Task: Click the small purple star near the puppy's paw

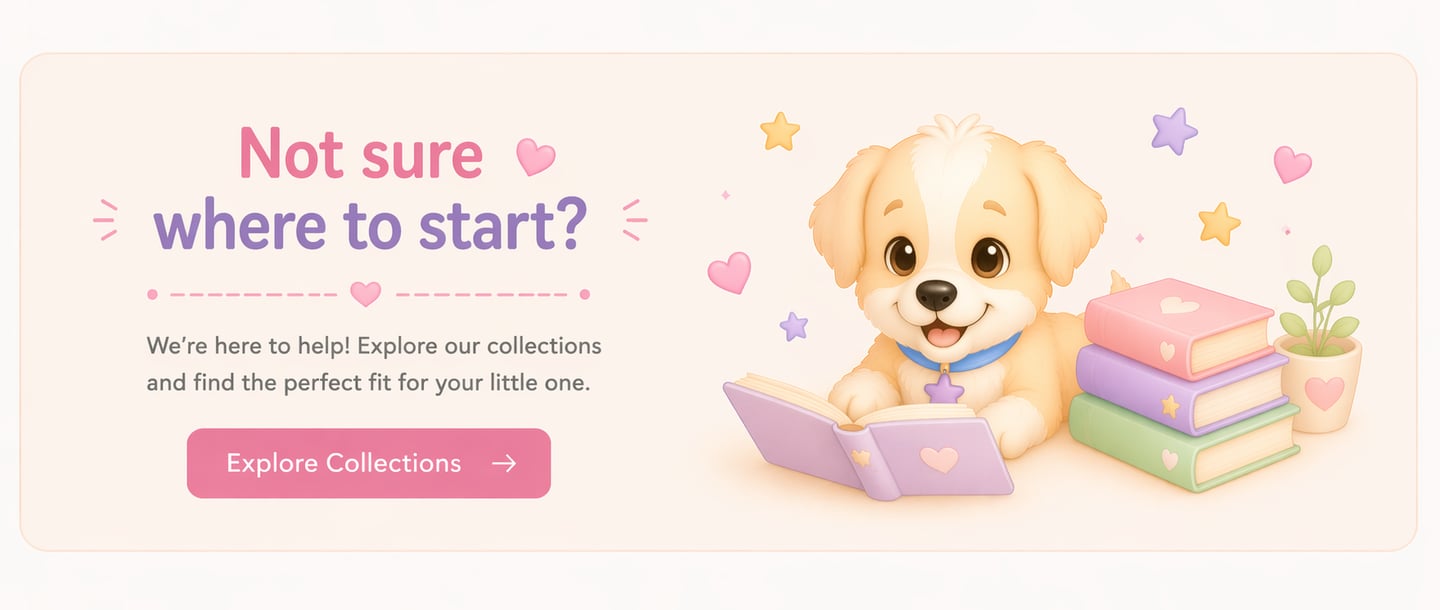Action: click(793, 326)
